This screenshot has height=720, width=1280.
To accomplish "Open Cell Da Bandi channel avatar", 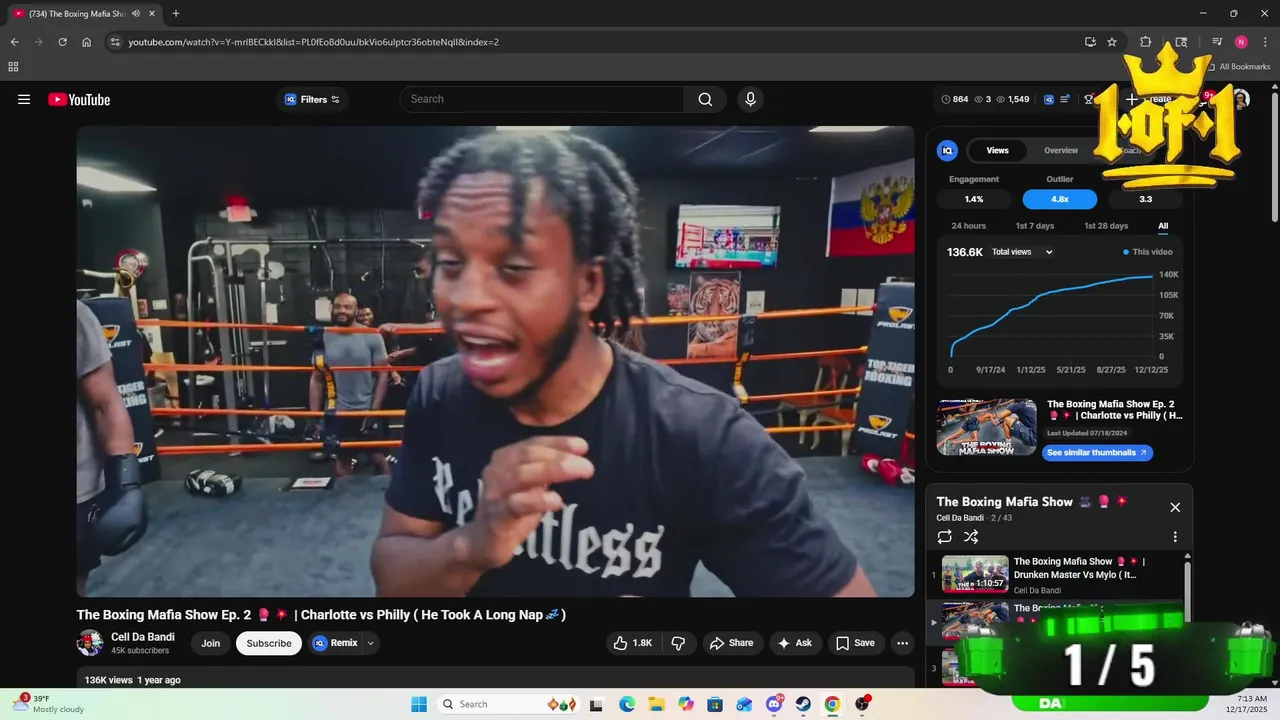I will tap(90, 643).
